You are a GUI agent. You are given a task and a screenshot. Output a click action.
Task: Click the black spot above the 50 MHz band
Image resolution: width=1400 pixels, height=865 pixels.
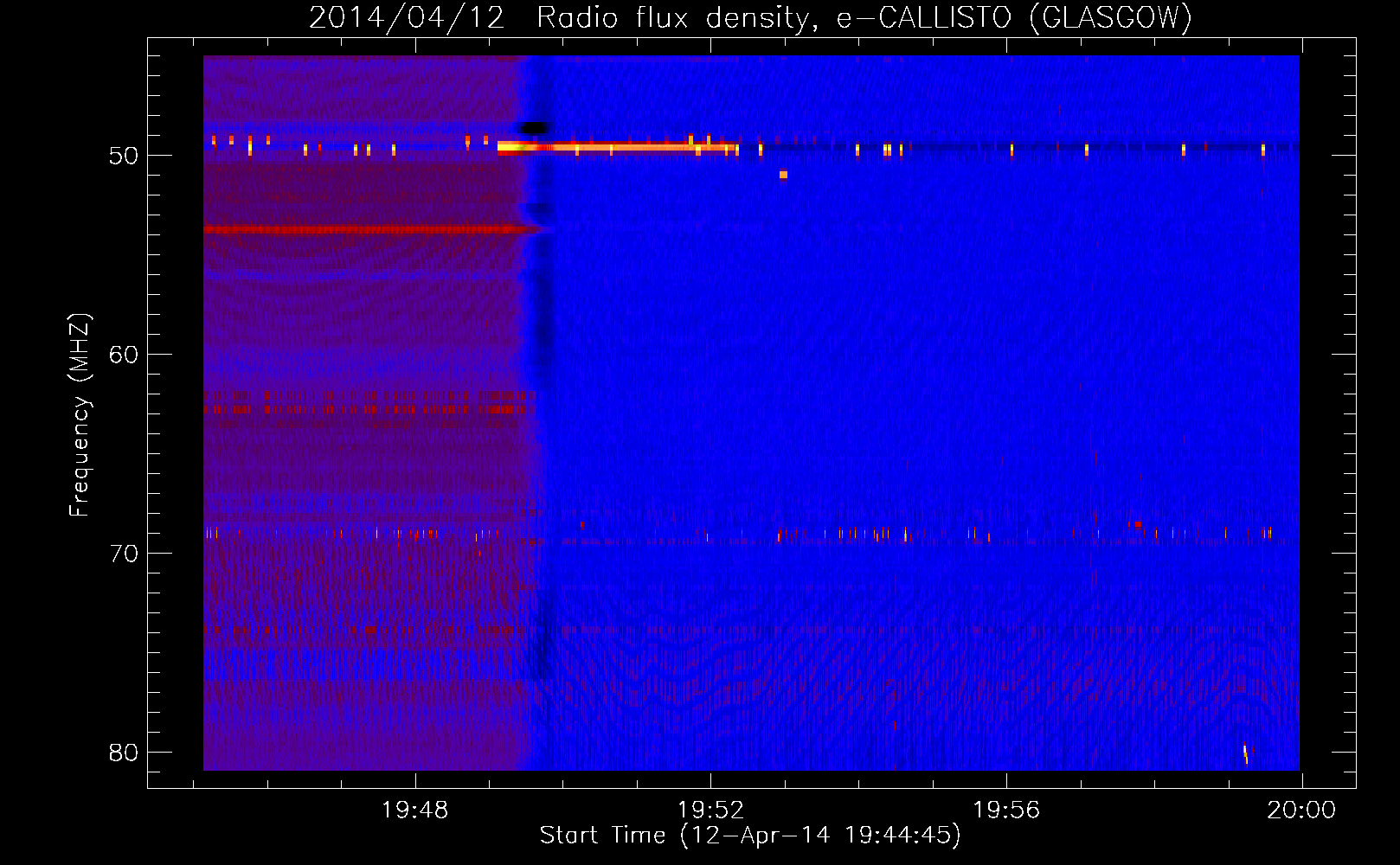534,128
